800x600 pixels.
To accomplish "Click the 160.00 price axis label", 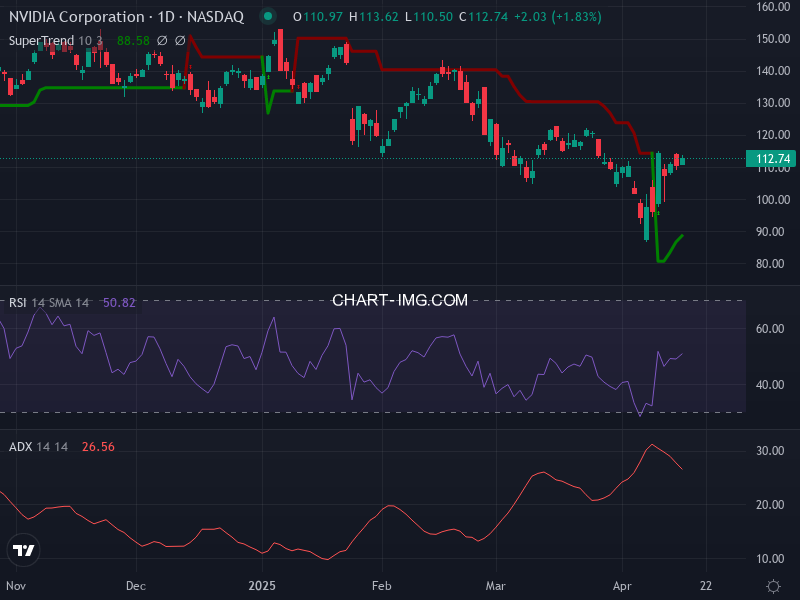I will [773, 7].
